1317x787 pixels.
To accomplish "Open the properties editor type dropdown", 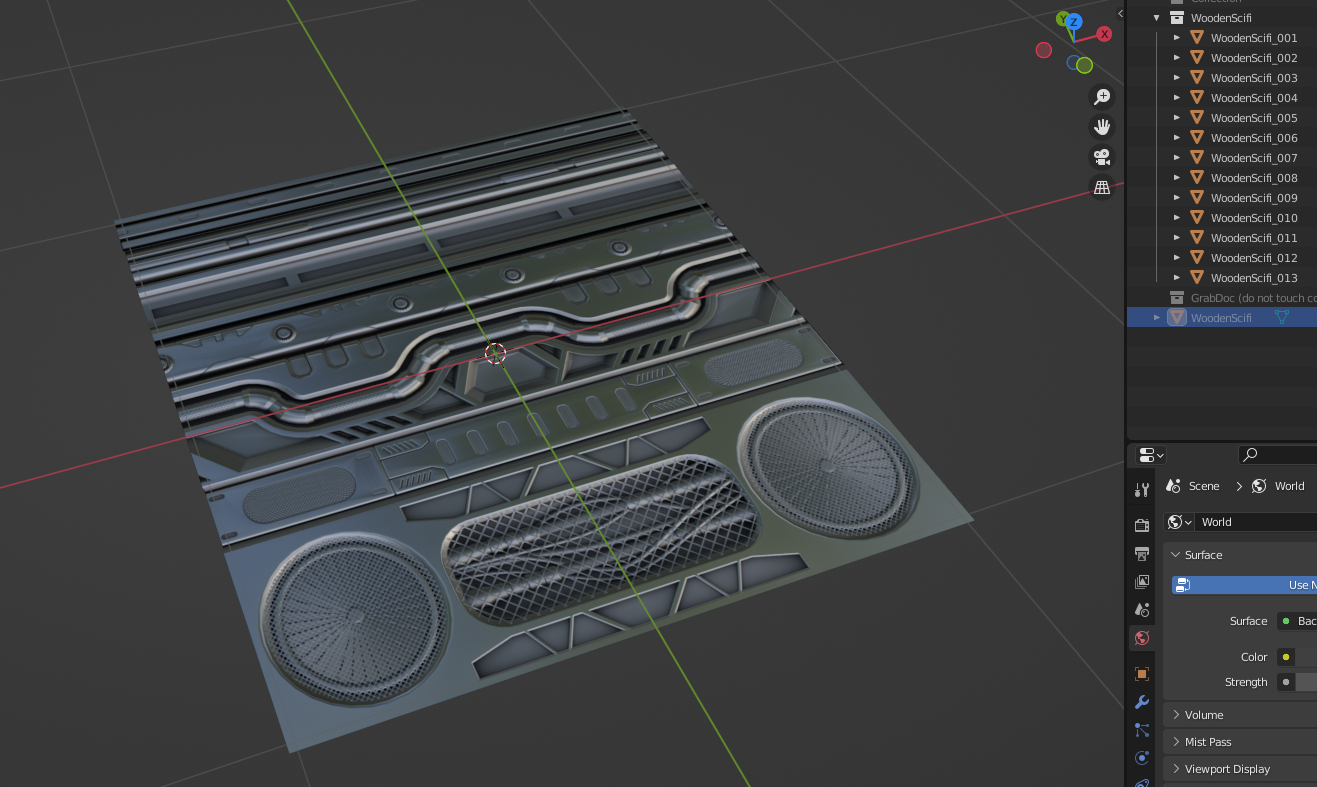I will pos(1151,455).
